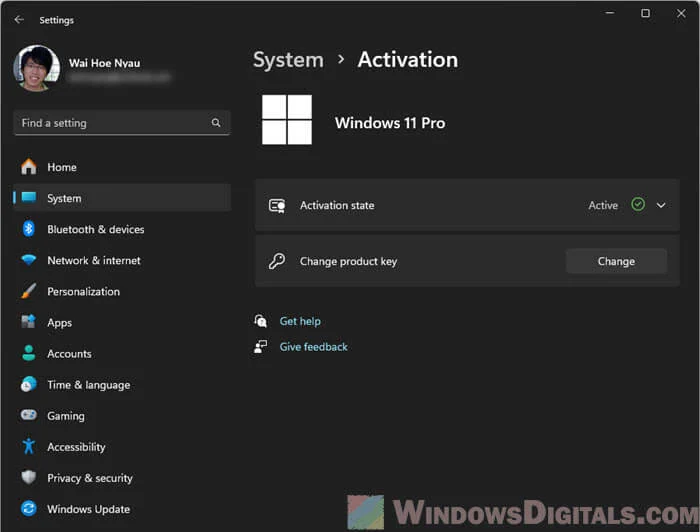Click the search magnifier icon

pyautogui.click(x=216, y=123)
